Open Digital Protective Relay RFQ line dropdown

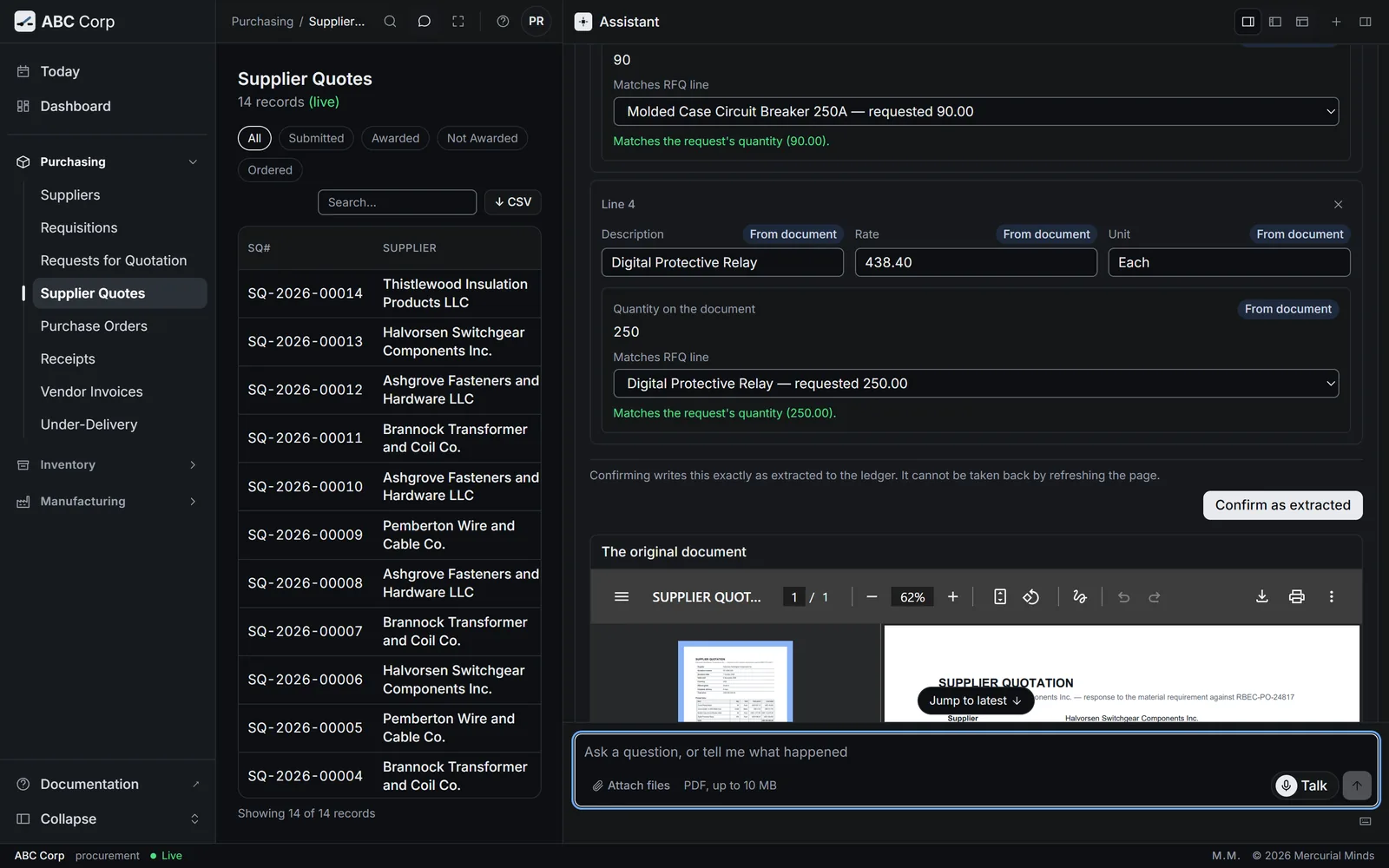[x=976, y=384]
